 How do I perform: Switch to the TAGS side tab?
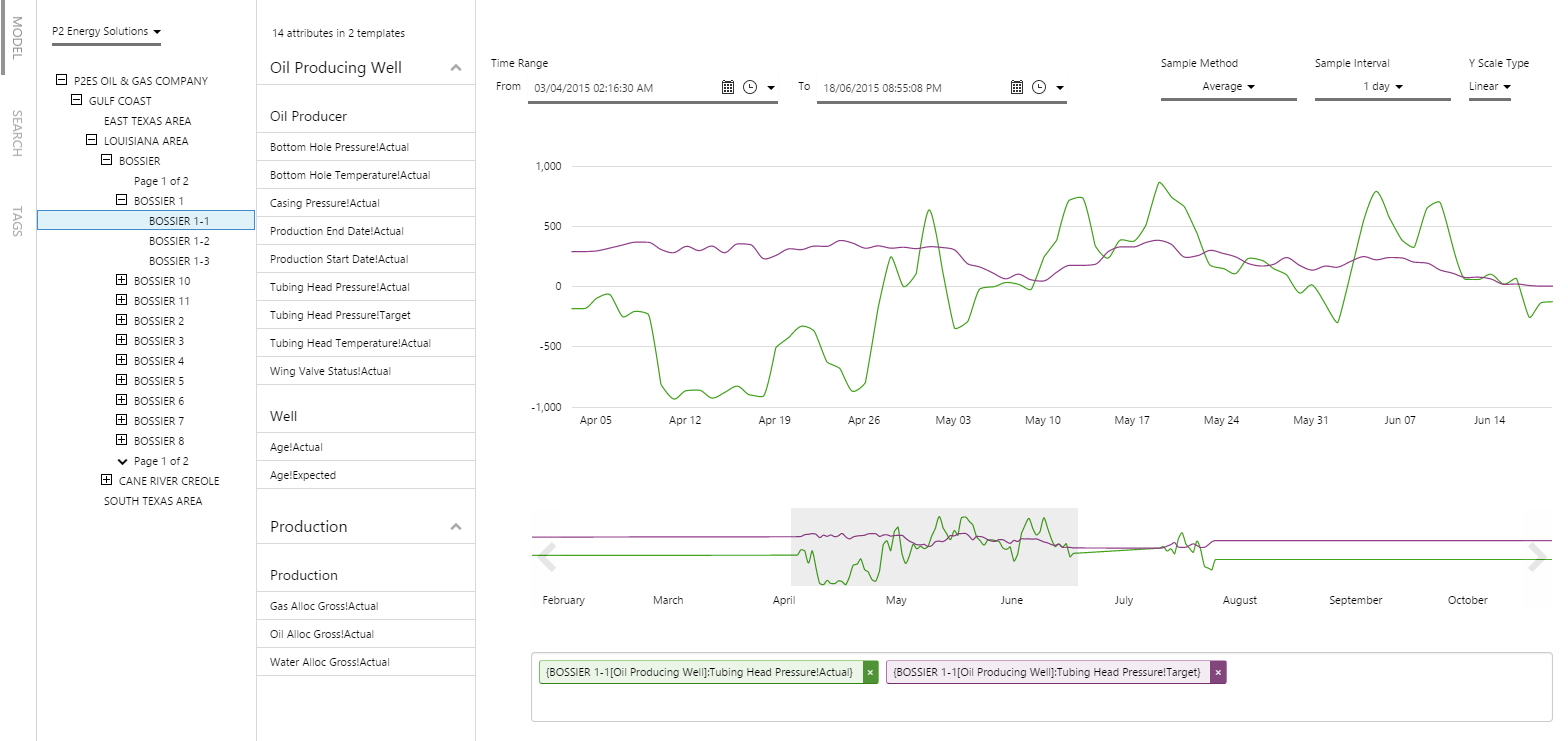(17, 221)
